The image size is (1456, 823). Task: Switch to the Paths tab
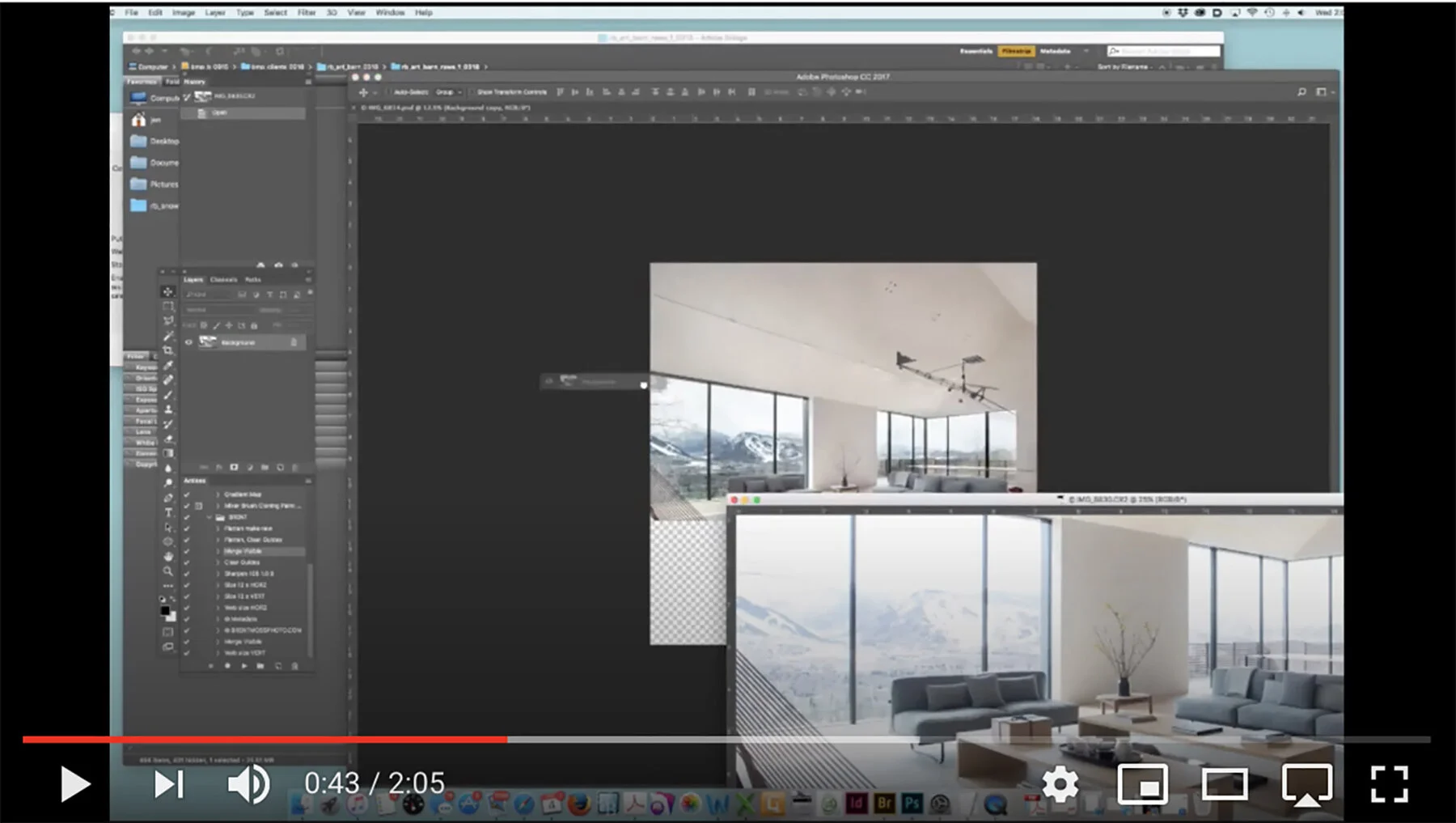pos(253,280)
